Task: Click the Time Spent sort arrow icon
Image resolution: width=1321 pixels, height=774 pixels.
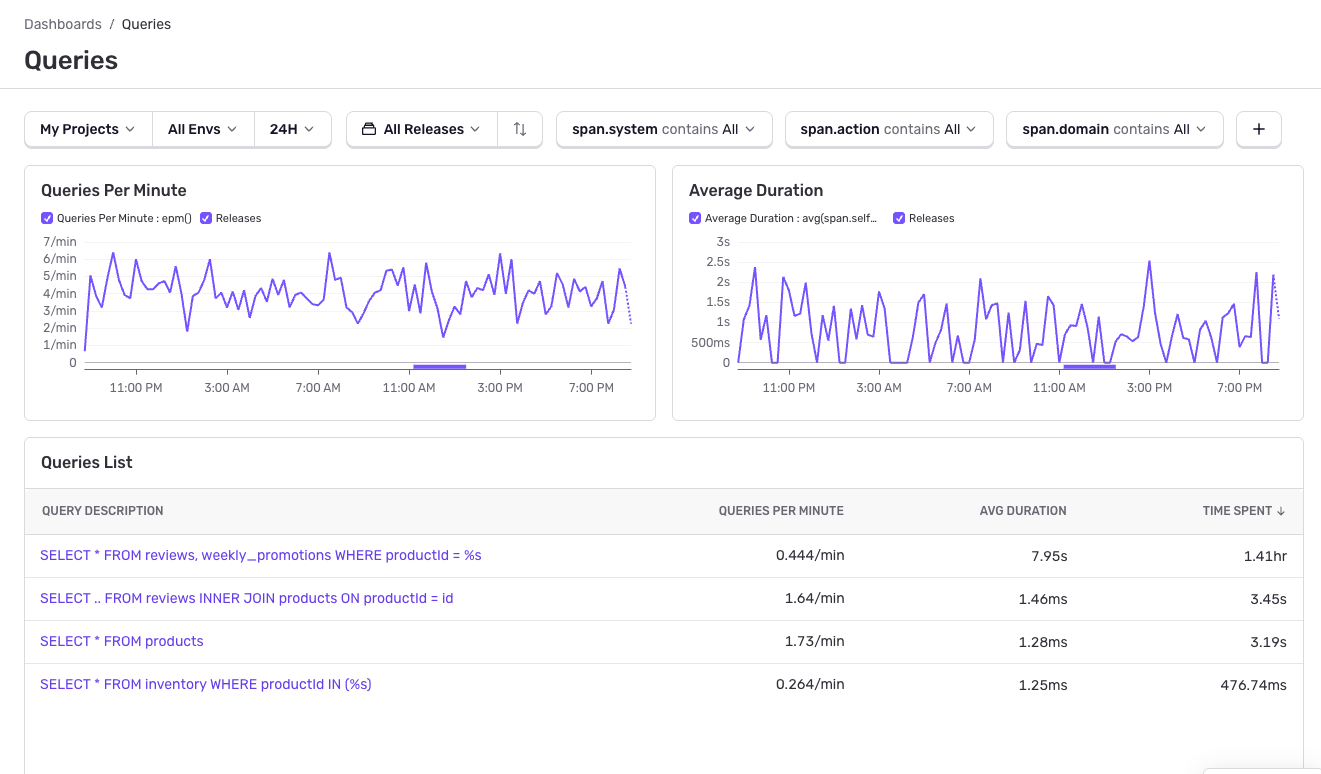Action: coord(1281,510)
